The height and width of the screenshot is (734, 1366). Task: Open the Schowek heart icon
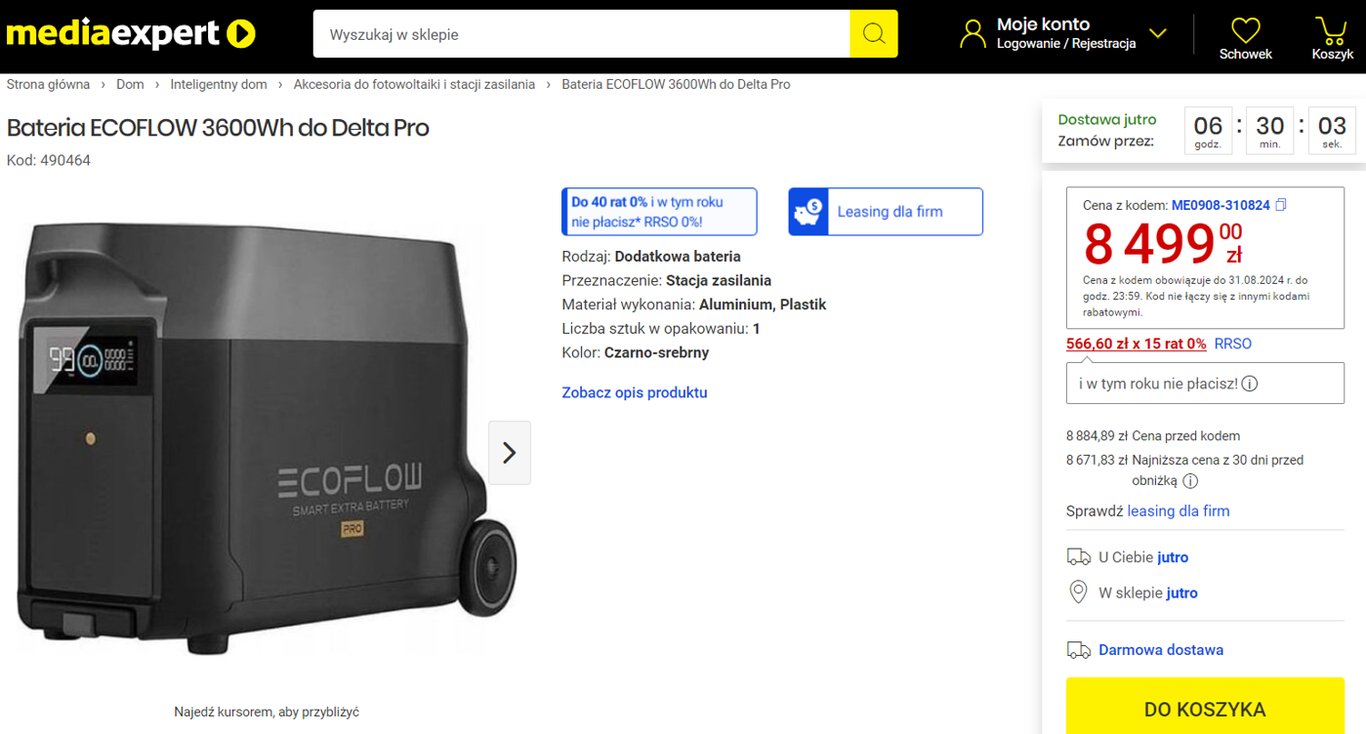[x=1245, y=30]
